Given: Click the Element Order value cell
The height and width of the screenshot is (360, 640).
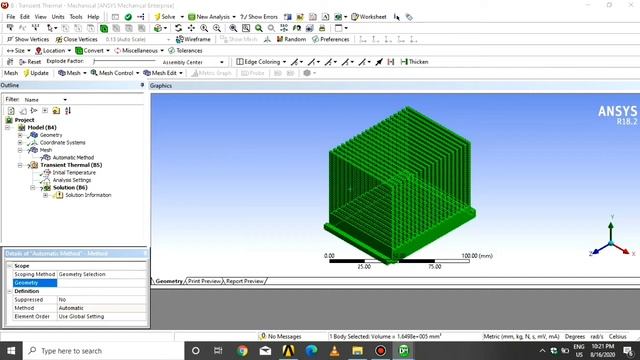Looking at the screenshot, I should point(102,317).
